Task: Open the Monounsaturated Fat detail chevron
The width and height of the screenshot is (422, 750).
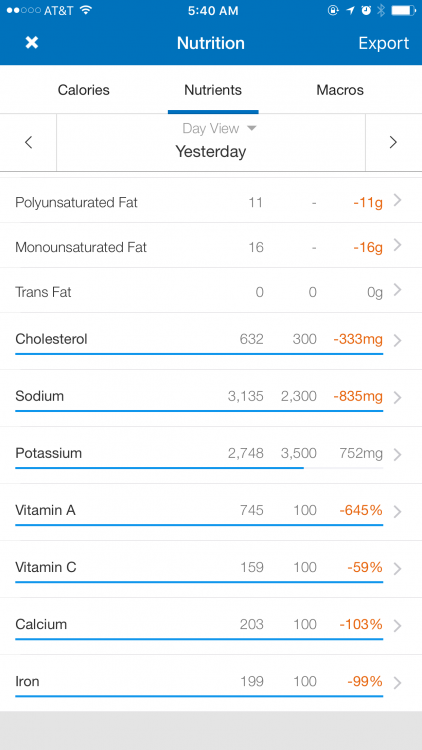Action: [397, 246]
